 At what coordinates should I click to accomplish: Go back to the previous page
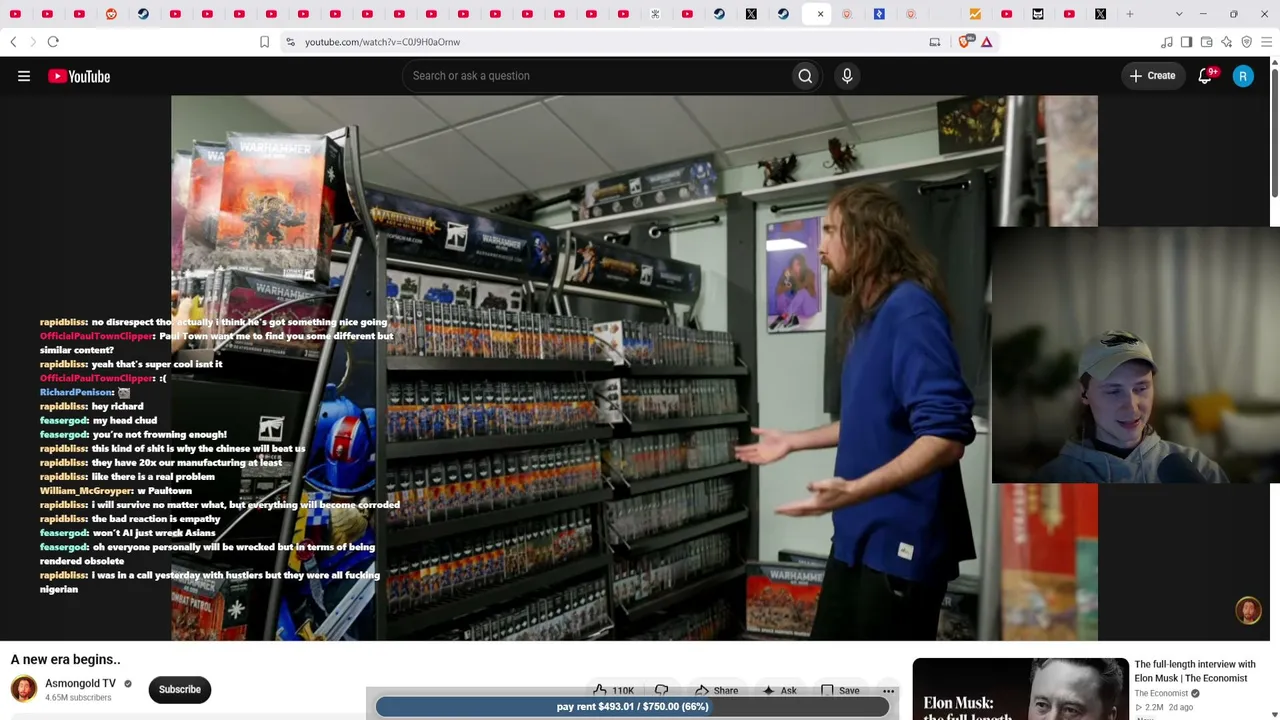pyautogui.click(x=13, y=42)
